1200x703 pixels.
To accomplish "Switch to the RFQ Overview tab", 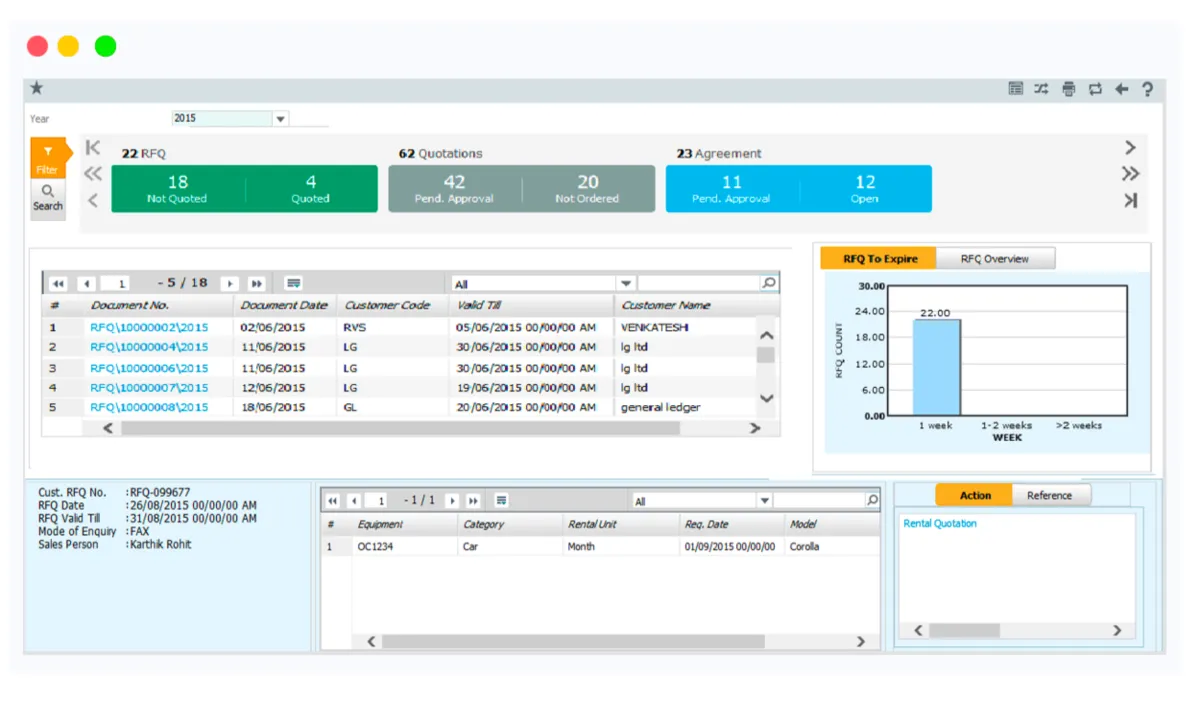I will pos(994,258).
